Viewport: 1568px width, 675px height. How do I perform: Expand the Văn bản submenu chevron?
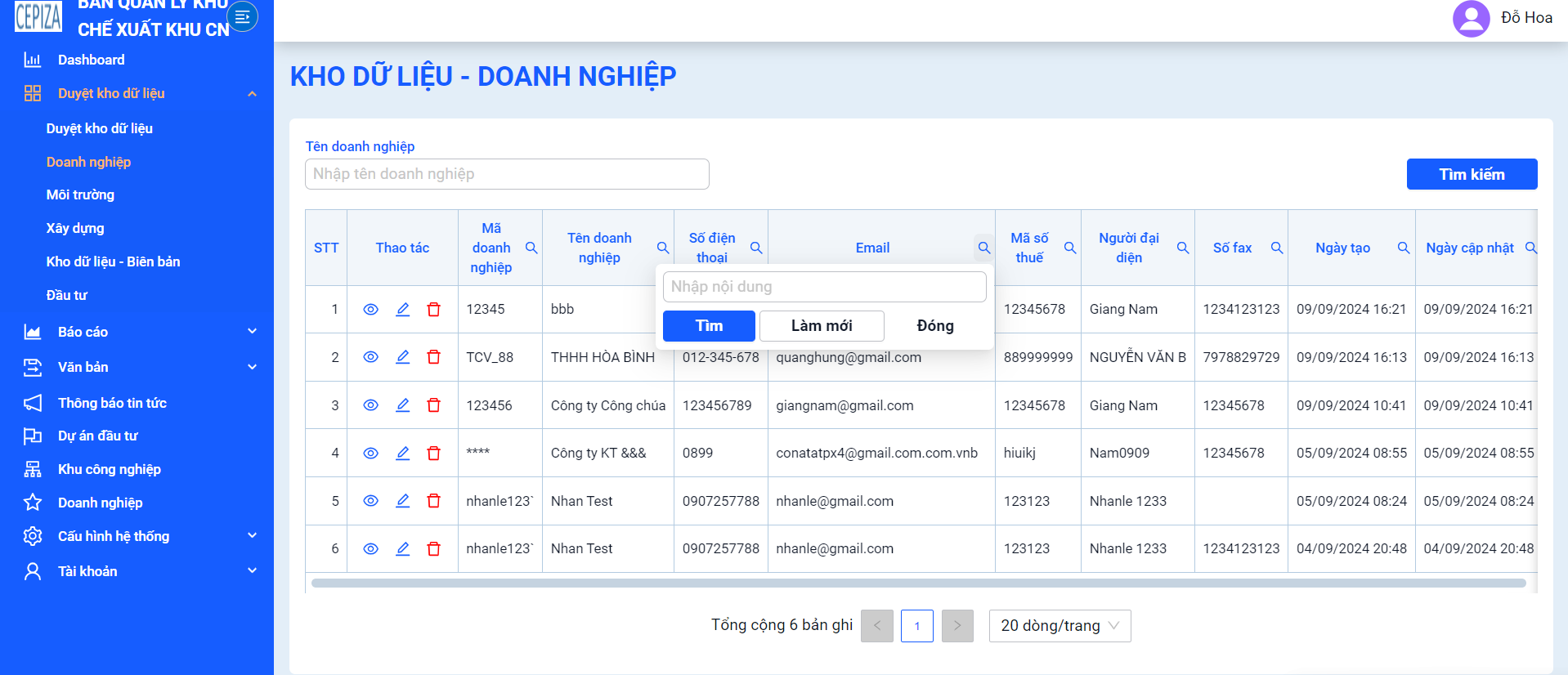[253, 367]
